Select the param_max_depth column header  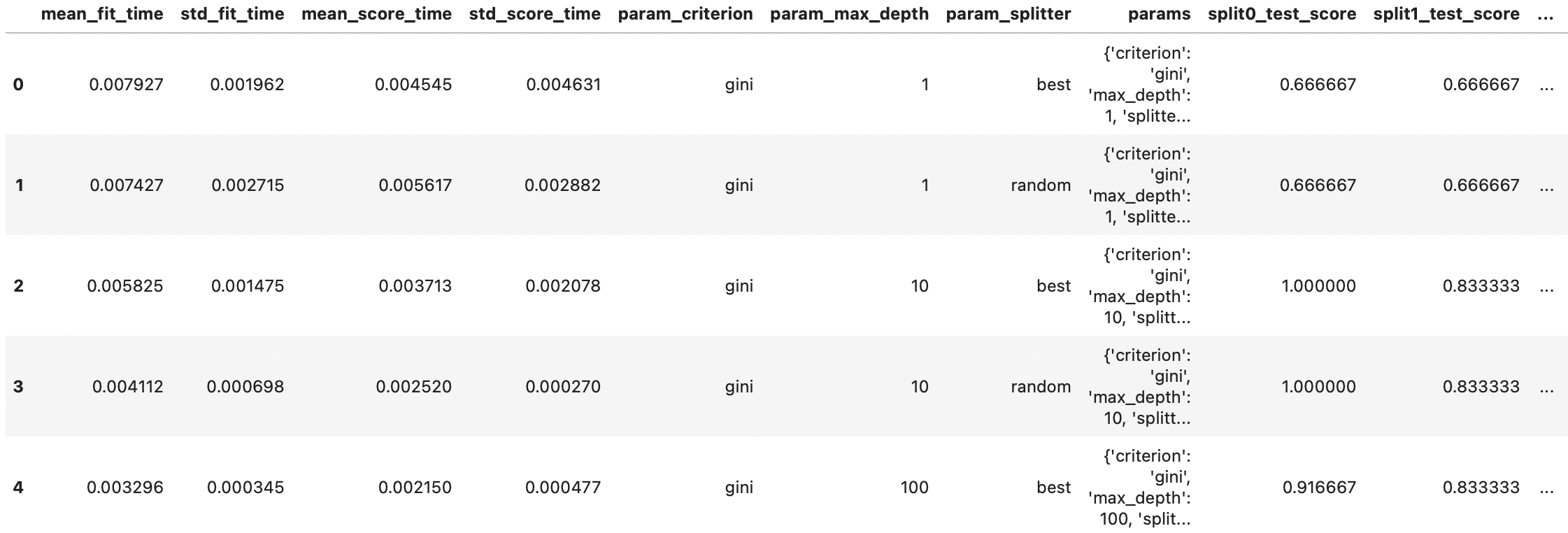coord(849,14)
